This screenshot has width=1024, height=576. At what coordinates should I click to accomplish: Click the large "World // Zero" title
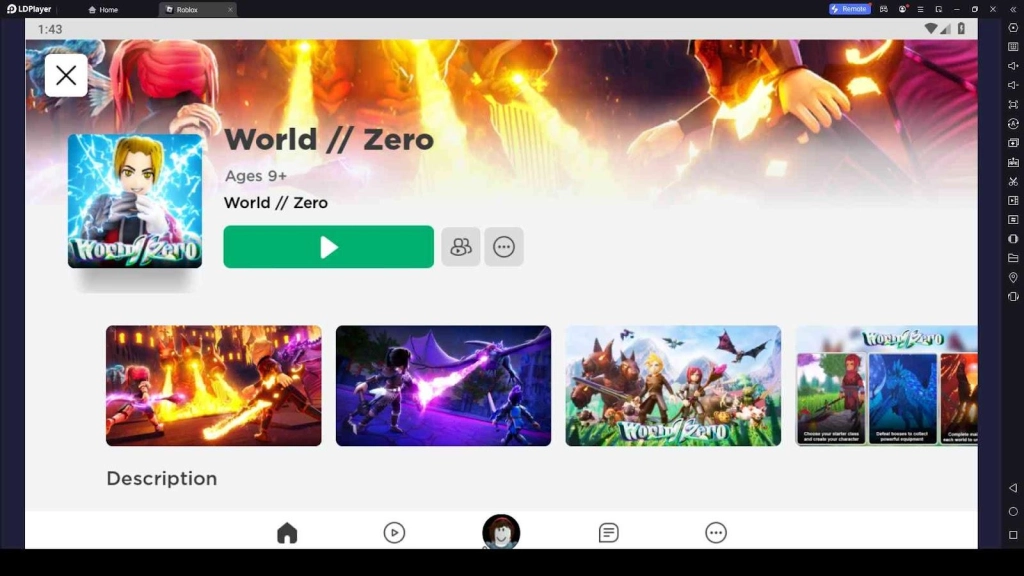[328, 140]
